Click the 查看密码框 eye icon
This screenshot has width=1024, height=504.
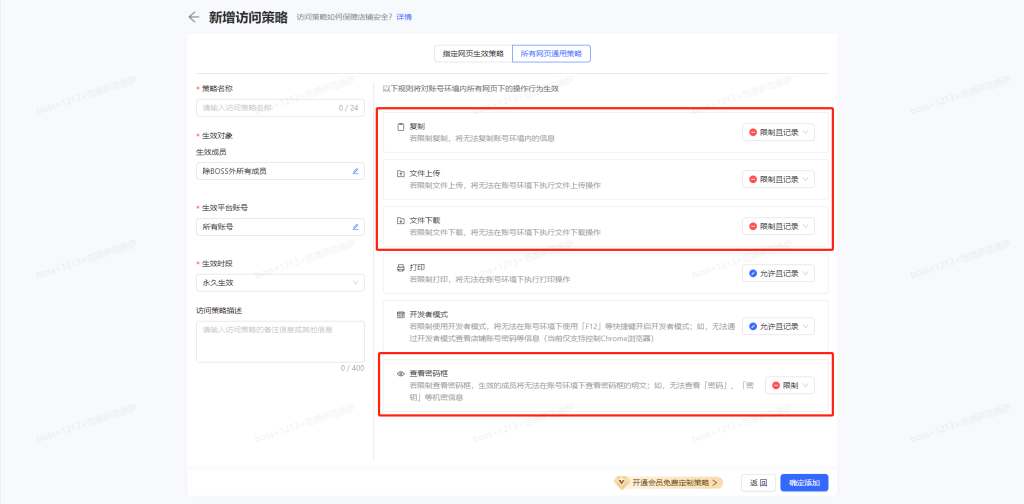[x=401, y=373]
